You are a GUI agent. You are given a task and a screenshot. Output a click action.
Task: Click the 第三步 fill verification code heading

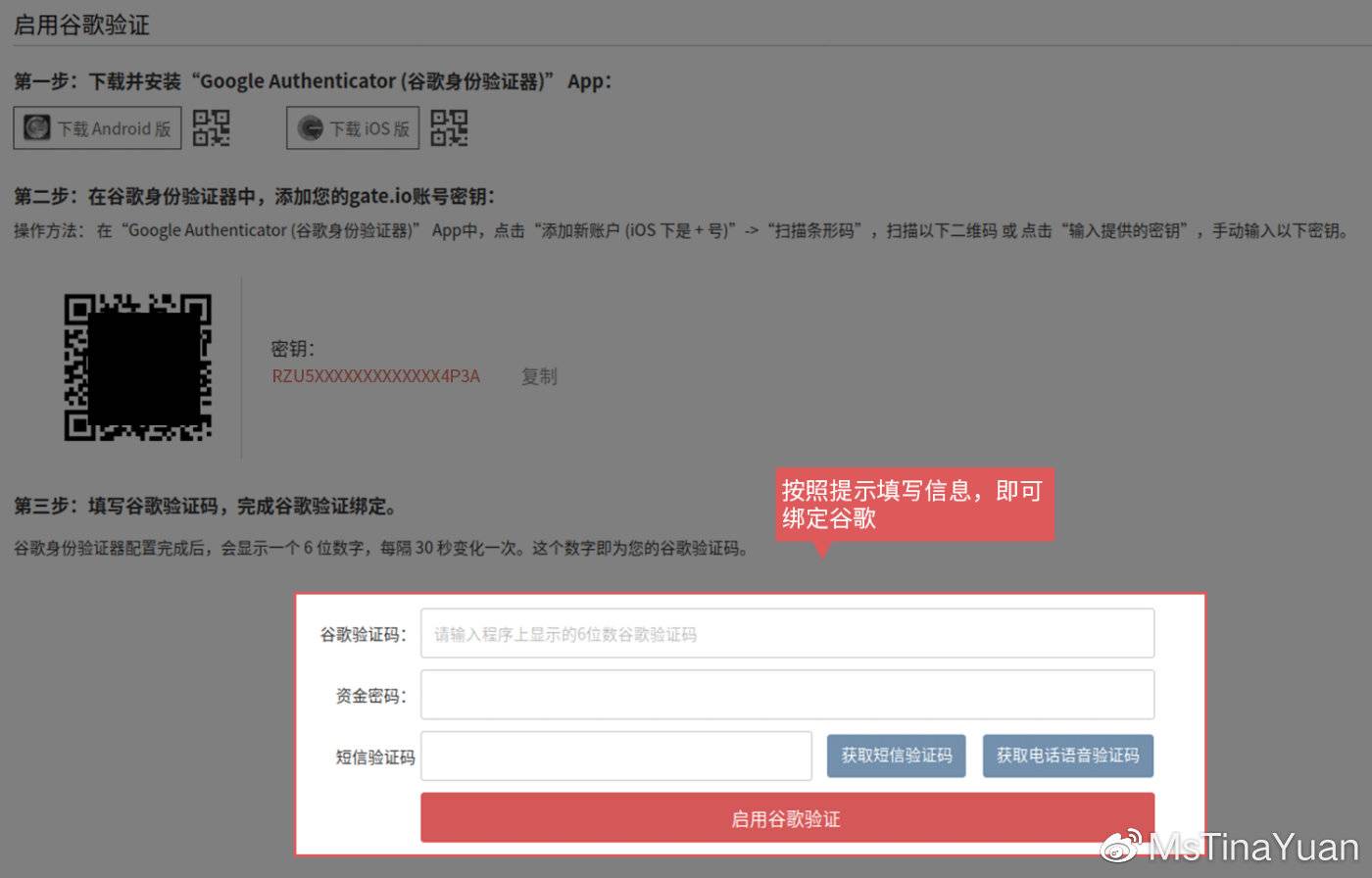(x=206, y=507)
